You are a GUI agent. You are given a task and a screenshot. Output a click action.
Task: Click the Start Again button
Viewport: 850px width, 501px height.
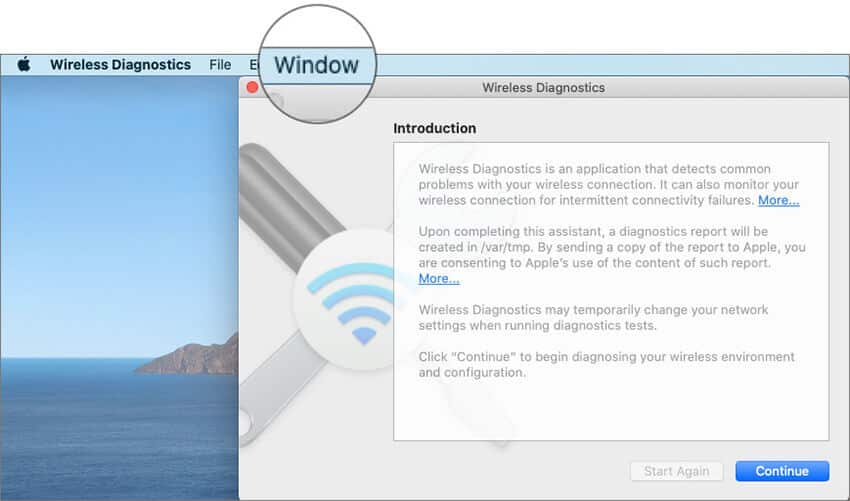pos(677,471)
